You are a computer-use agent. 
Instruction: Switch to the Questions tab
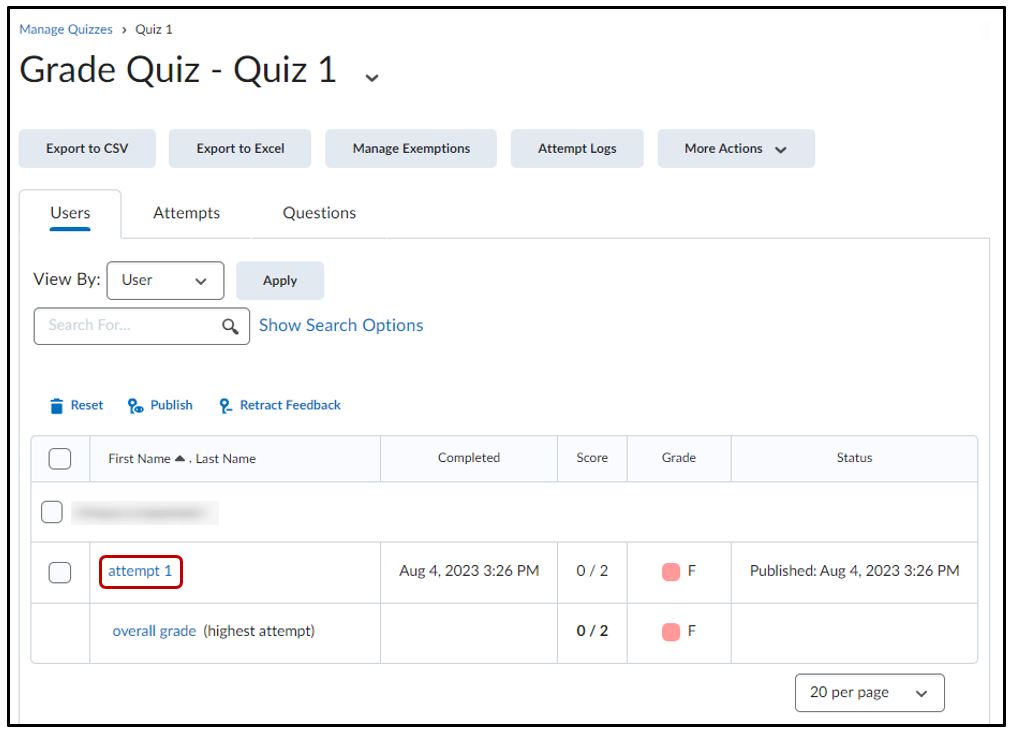click(x=319, y=213)
